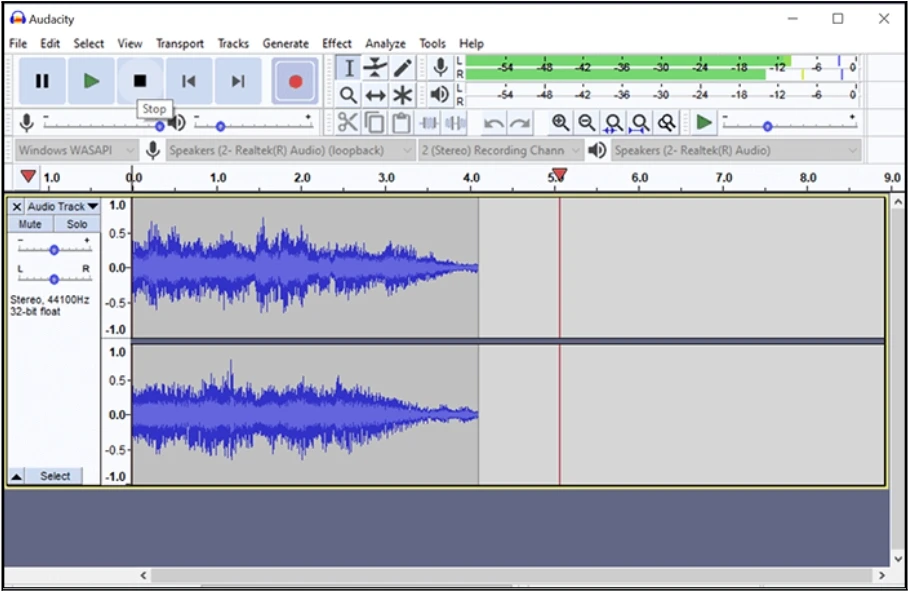Select the Envelope tool
Screen dimensions: 908x591
pyautogui.click(x=375, y=68)
